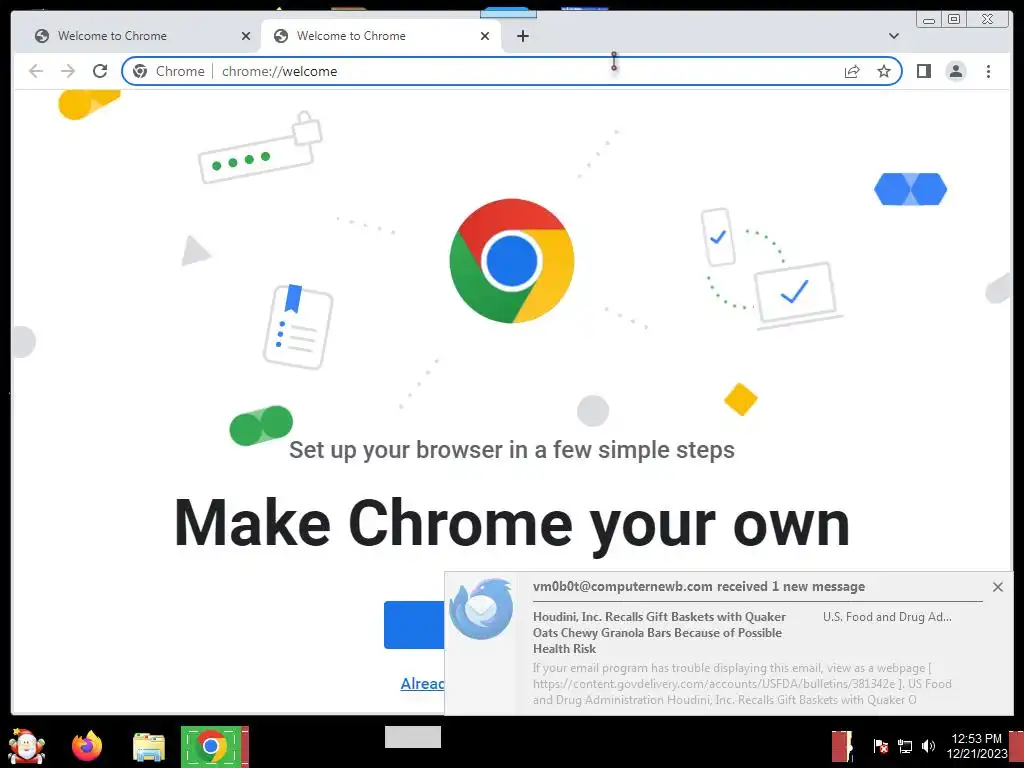1024x768 pixels.
Task: Focus the chrome://welcome address bar
Action: pyautogui.click(x=511, y=71)
